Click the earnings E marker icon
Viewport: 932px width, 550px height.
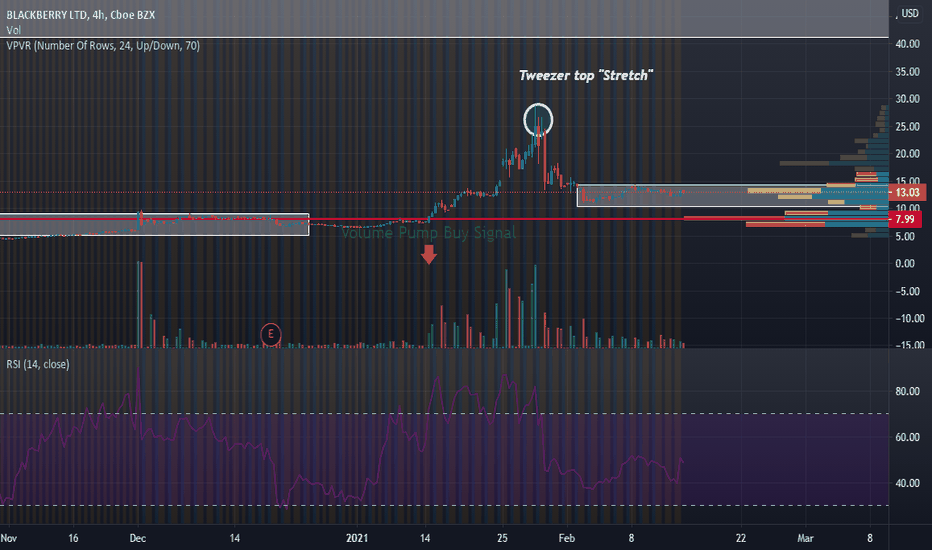click(x=270, y=334)
